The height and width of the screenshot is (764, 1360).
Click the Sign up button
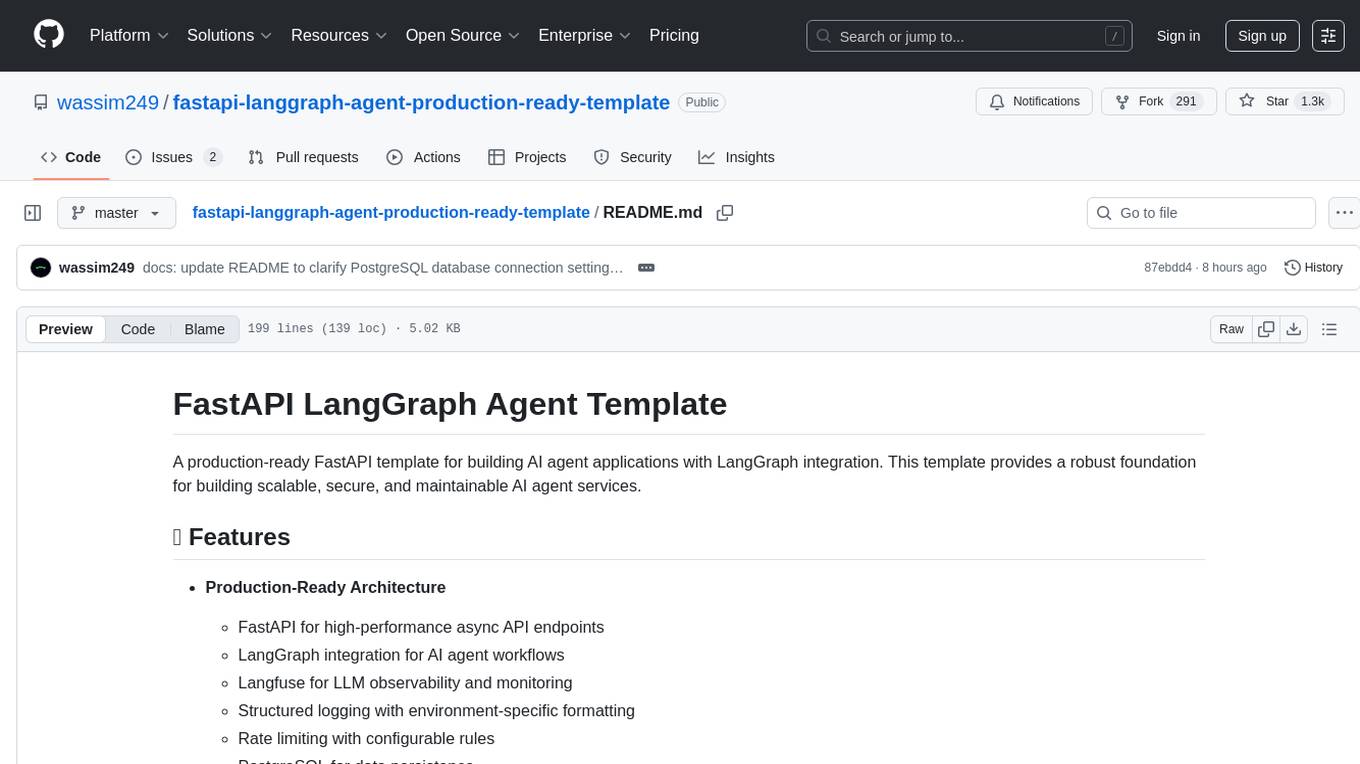[x=1262, y=35]
